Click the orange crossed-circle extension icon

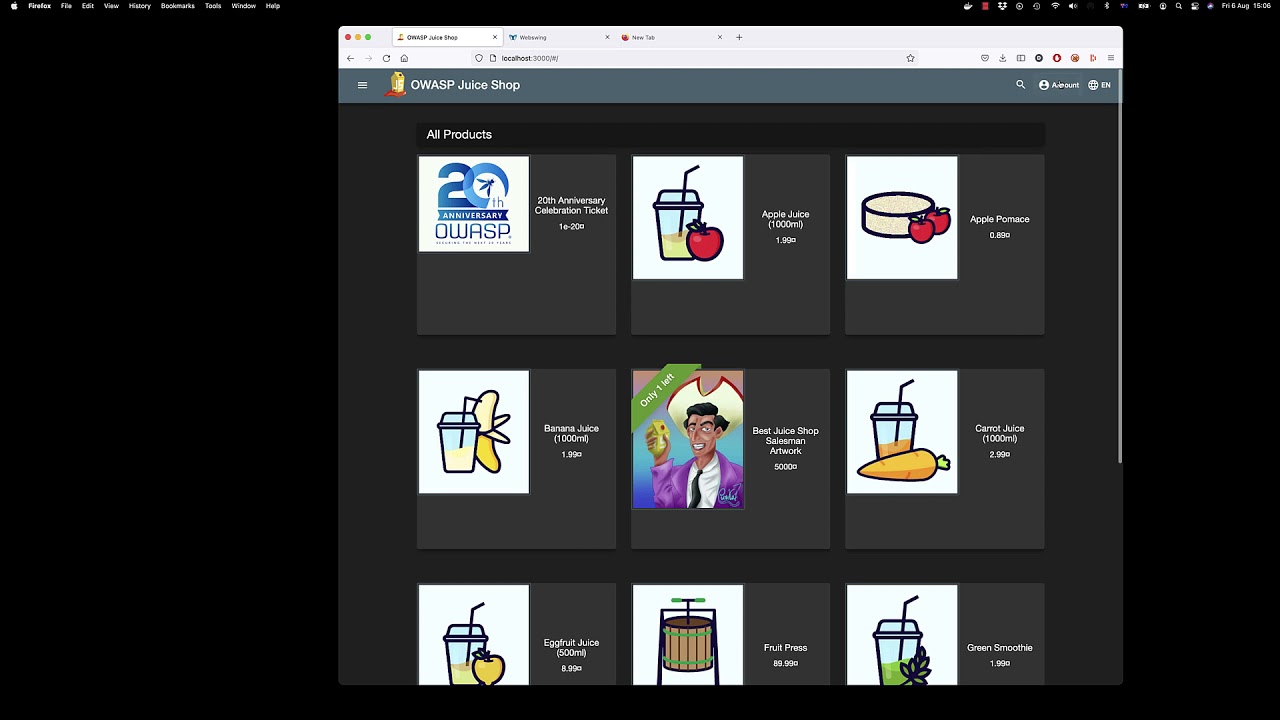[1075, 58]
